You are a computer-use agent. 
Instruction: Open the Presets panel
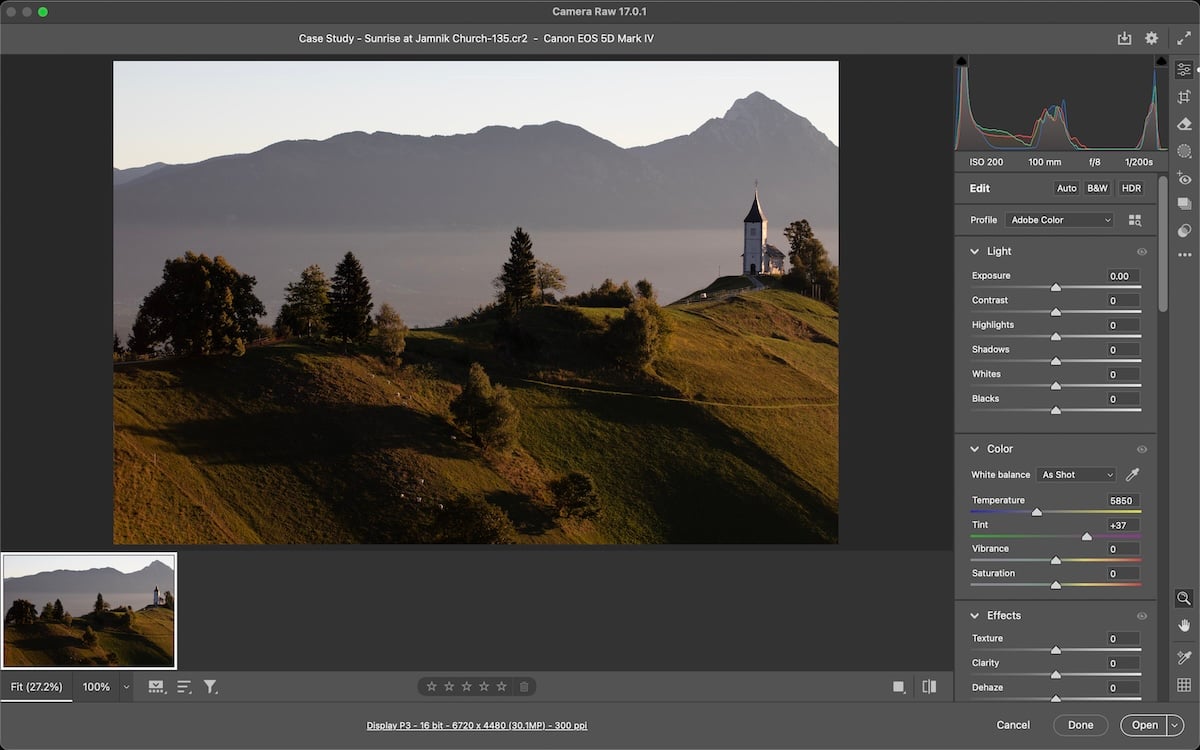[x=1184, y=204]
